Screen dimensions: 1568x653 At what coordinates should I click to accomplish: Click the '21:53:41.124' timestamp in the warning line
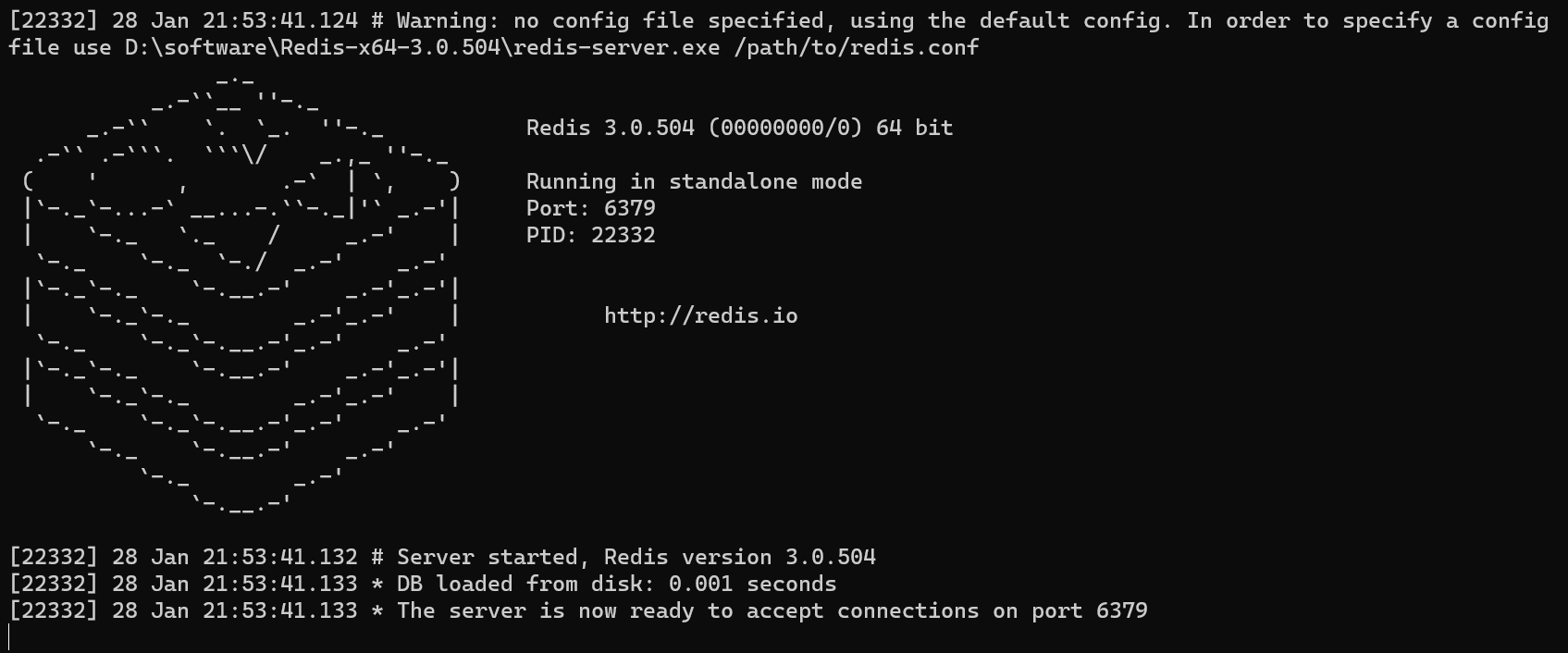coord(279,20)
